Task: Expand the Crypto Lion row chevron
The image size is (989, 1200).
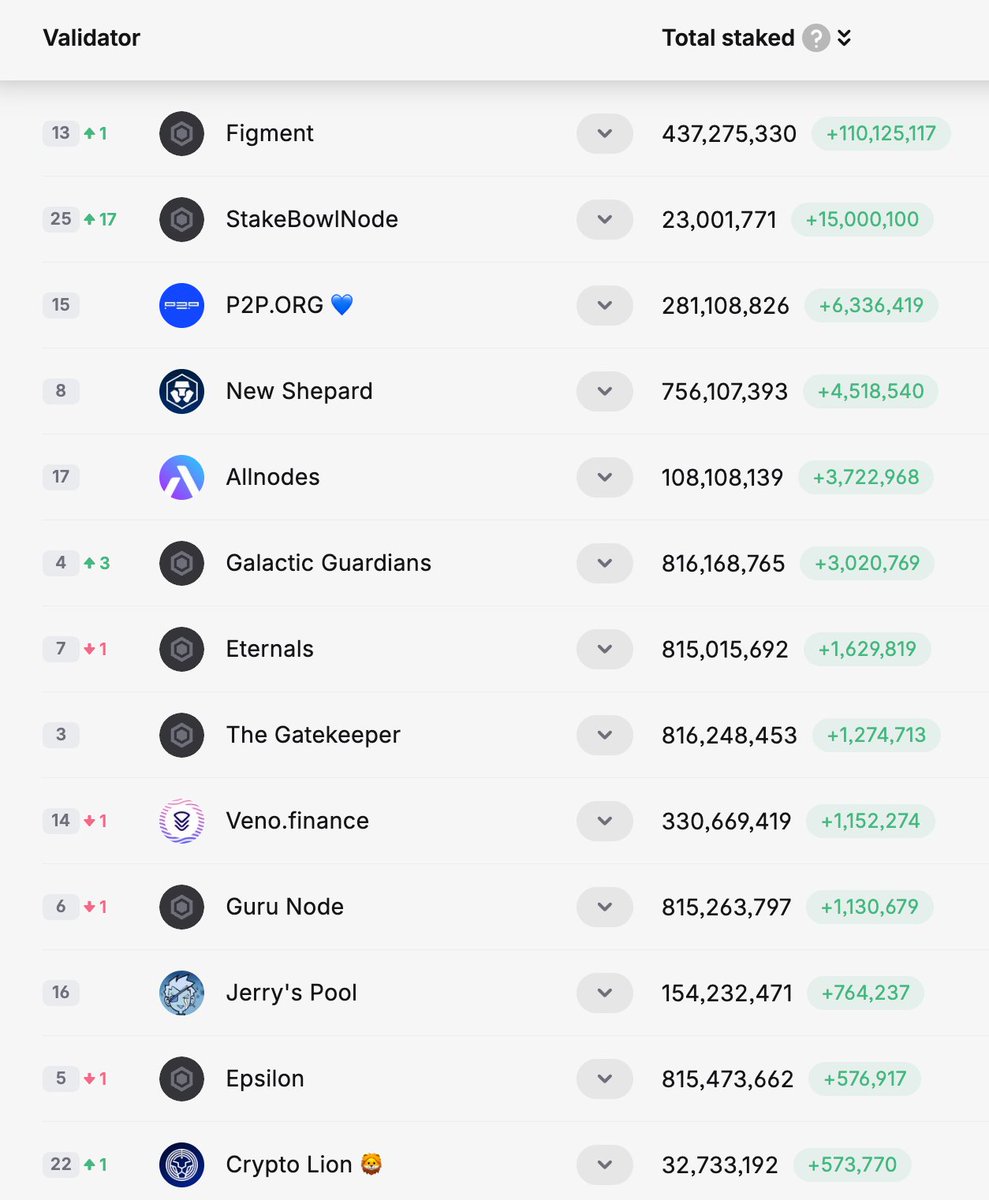Action: click(x=604, y=1165)
